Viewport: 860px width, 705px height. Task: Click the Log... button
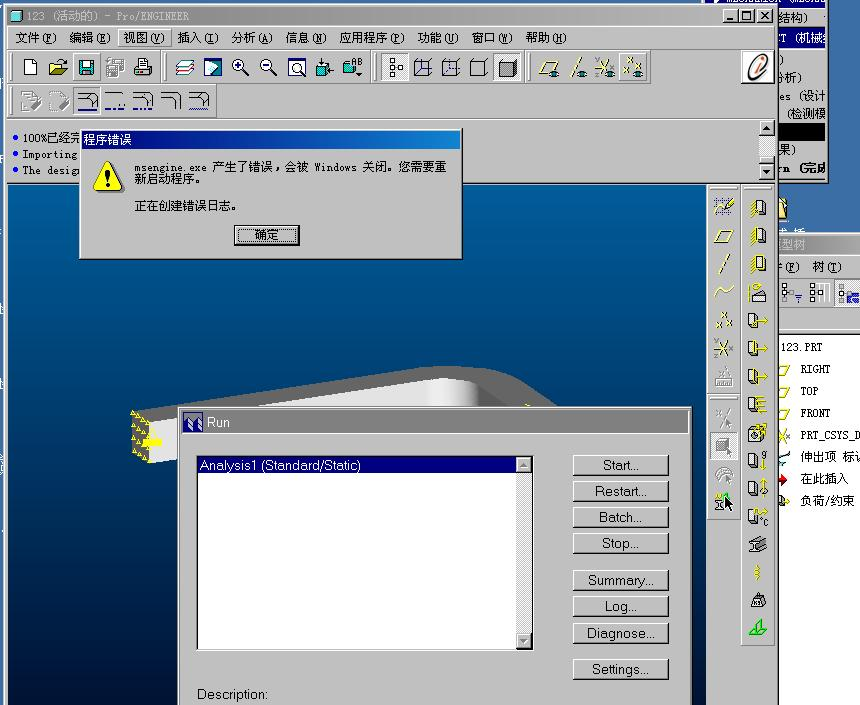click(620, 606)
